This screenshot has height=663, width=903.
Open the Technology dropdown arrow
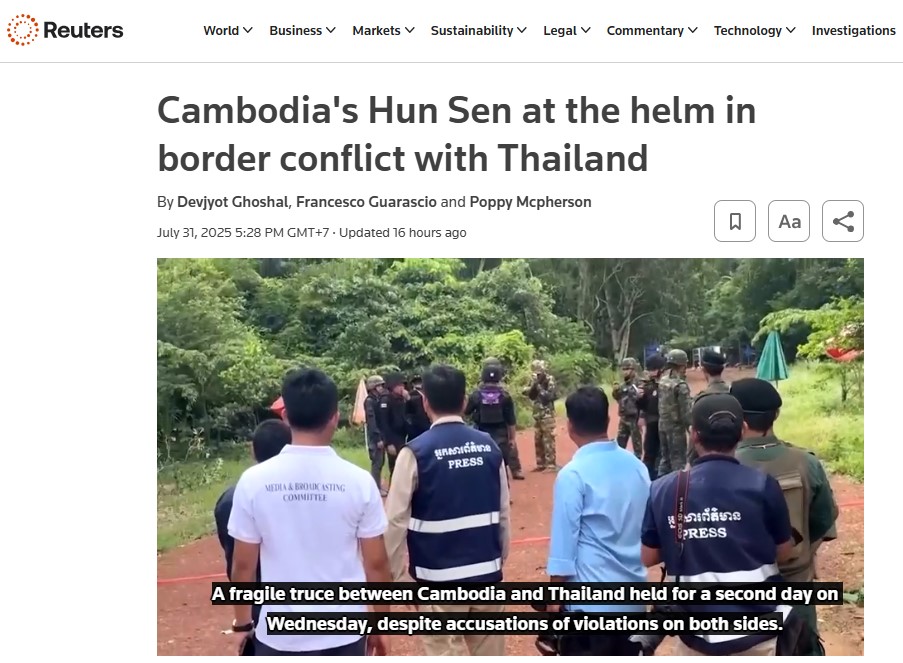(791, 30)
